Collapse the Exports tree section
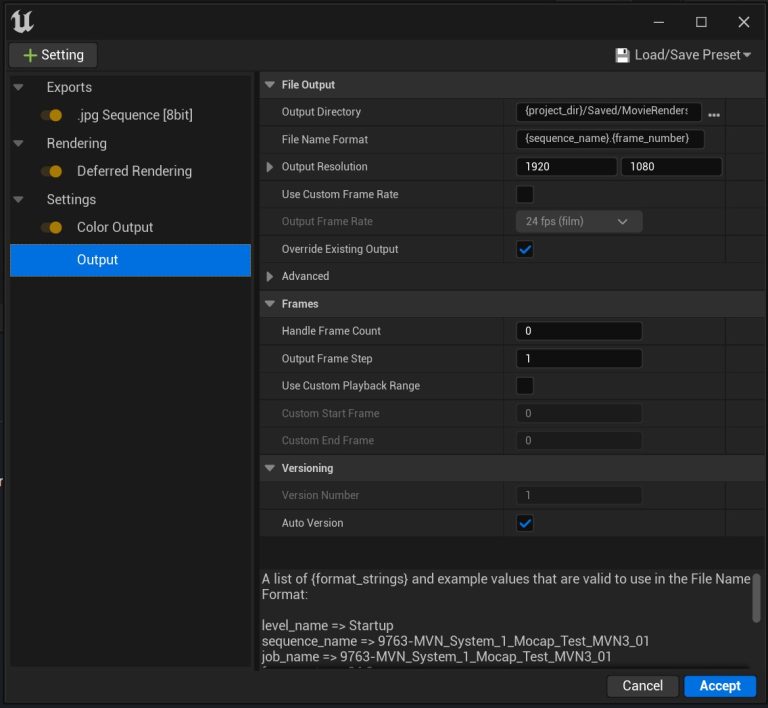 18,87
